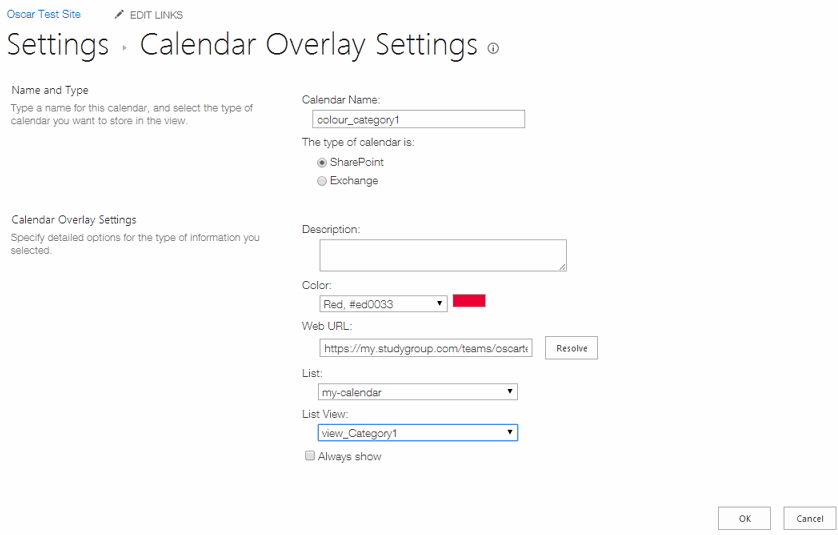
Task: Open the List View dropdown view_Category1
Action: (x=418, y=432)
